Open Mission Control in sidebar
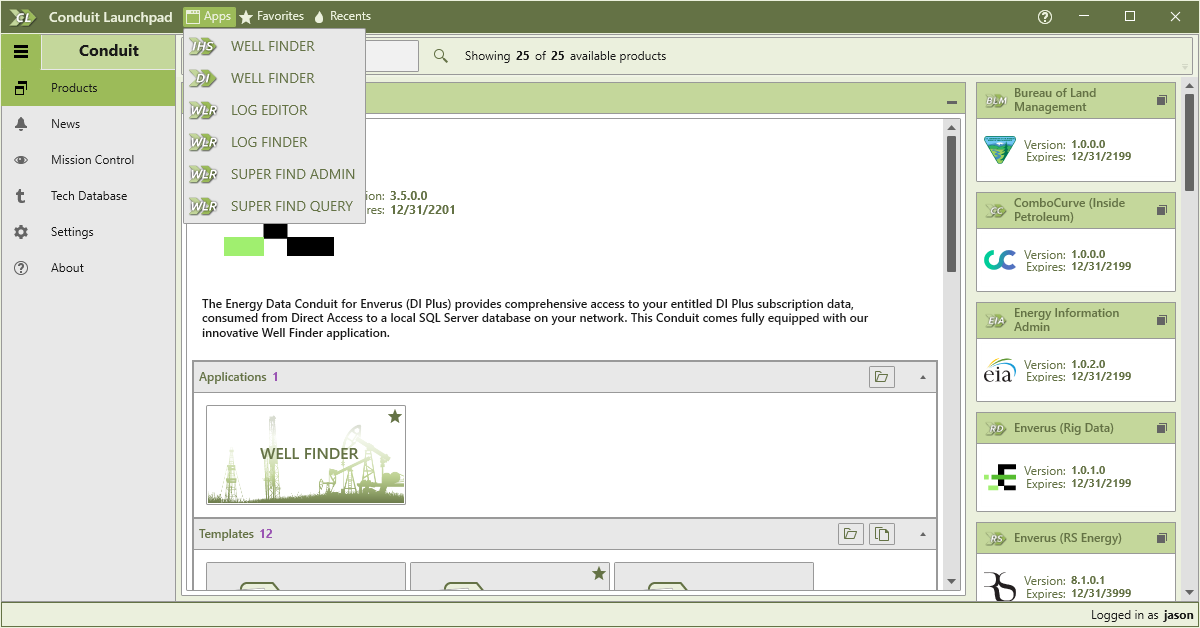Image resolution: width=1200 pixels, height=628 pixels. (88, 160)
